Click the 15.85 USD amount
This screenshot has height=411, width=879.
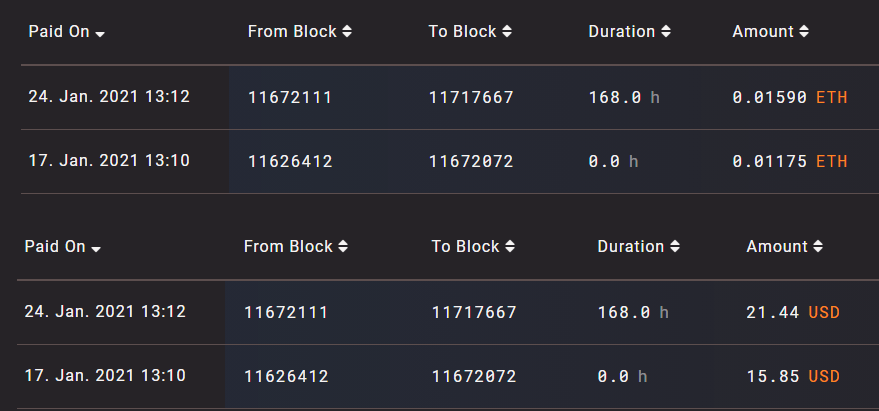point(792,377)
